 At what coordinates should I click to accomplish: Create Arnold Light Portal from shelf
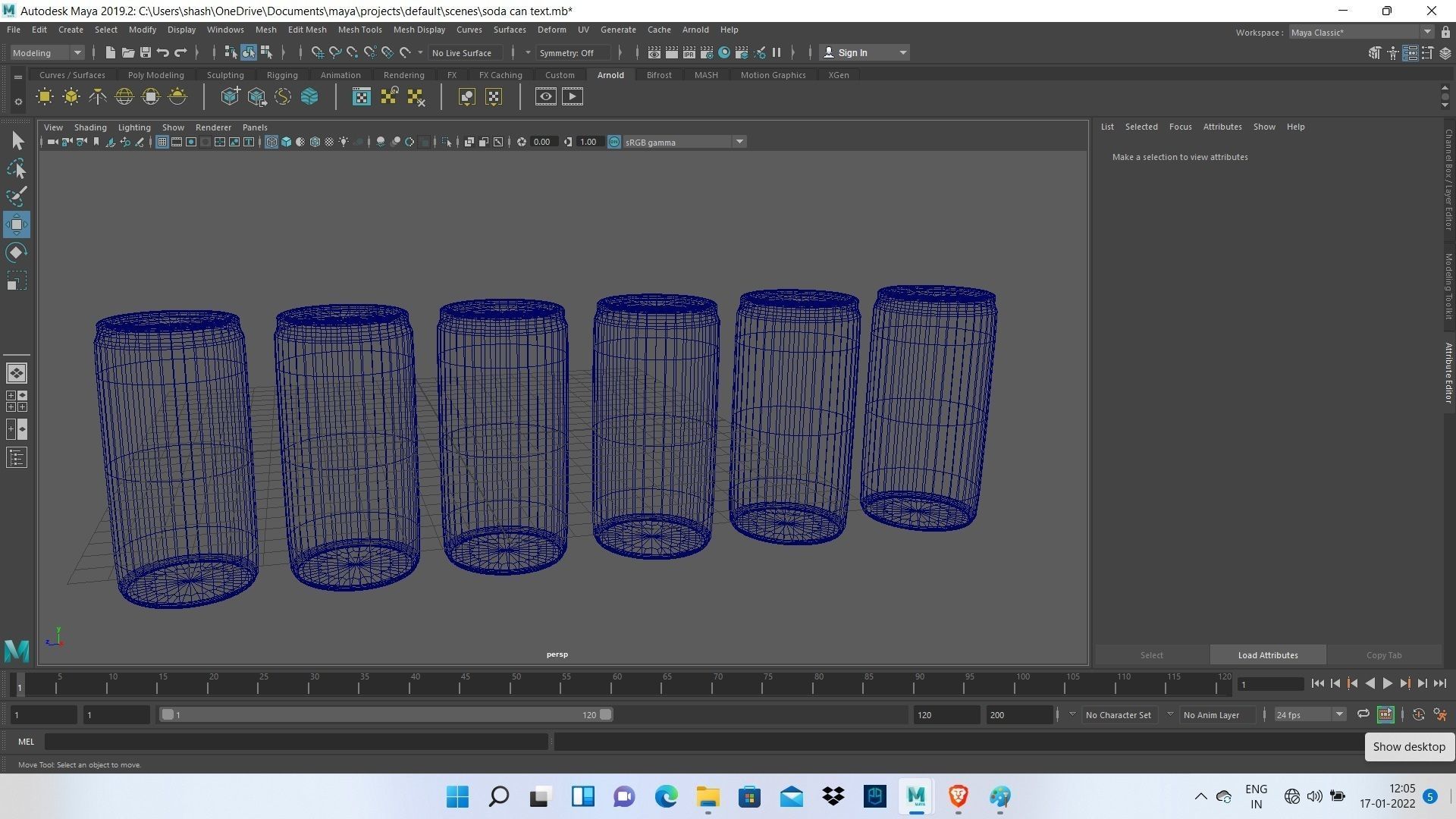pyautogui.click(x=151, y=96)
